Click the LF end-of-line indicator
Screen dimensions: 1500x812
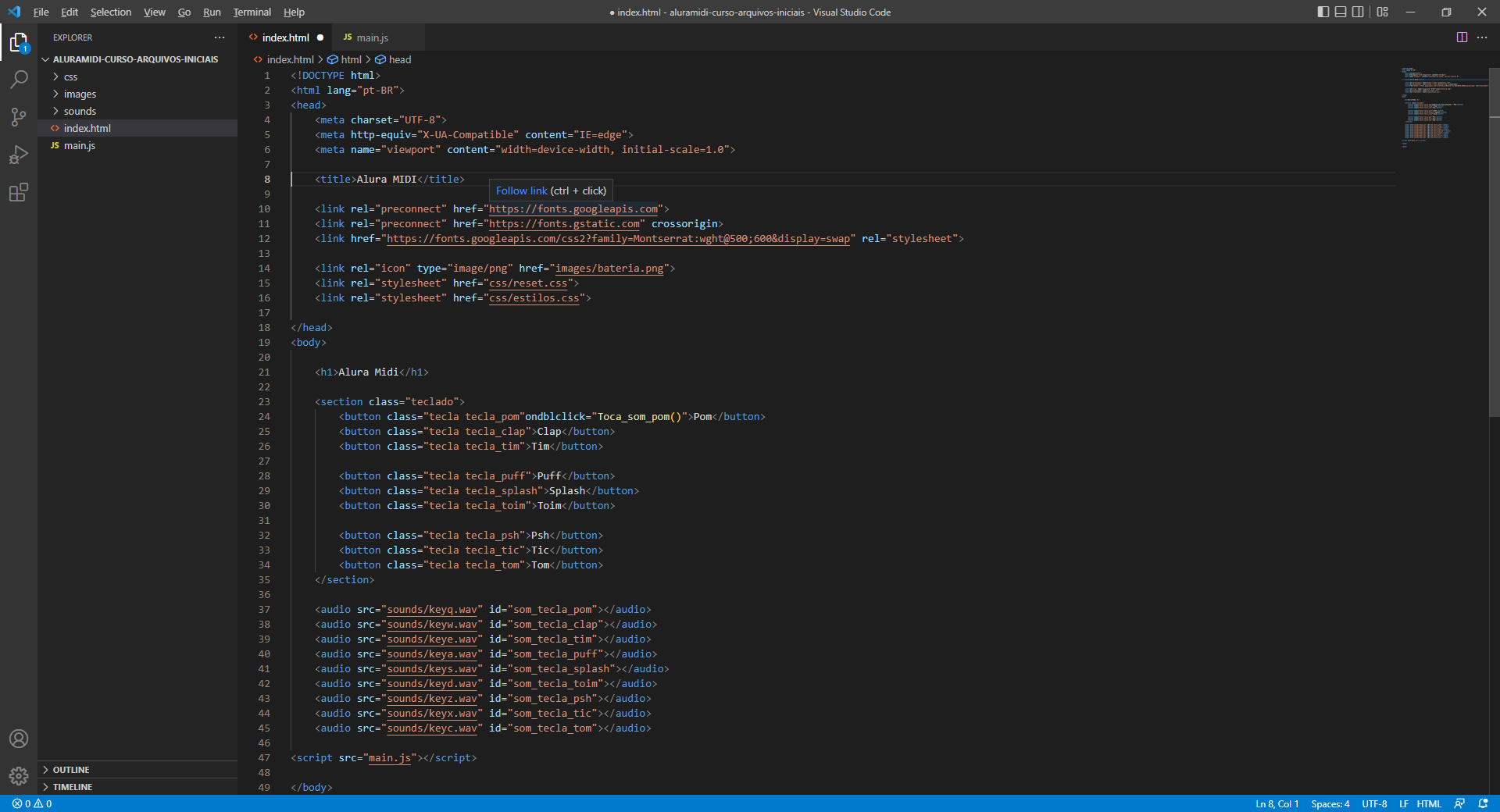click(x=1403, y=803)
